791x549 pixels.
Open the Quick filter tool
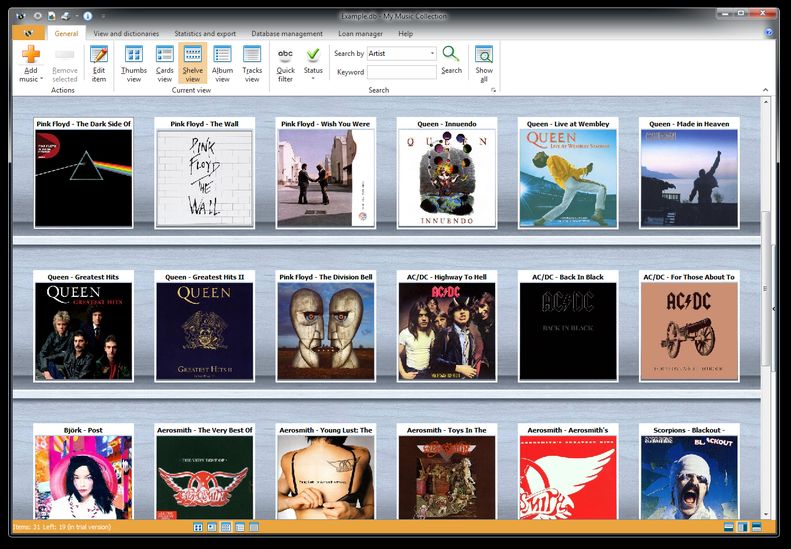[286, 64]
